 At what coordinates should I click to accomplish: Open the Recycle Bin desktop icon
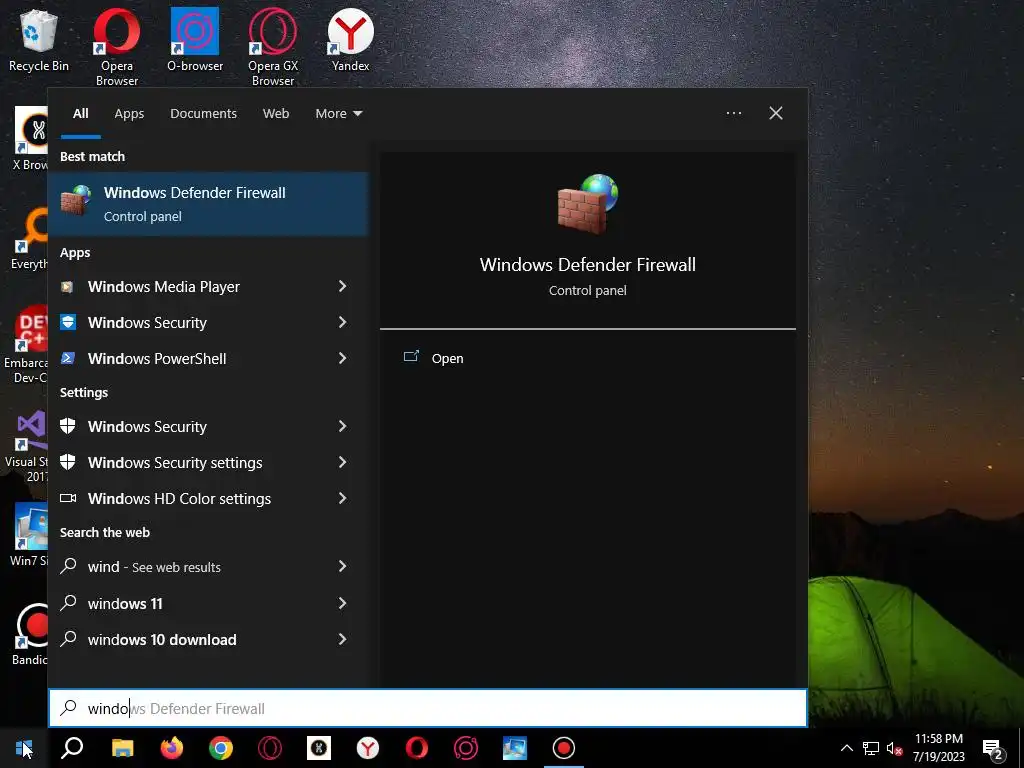pyautogui.click(x=39, y=40)
